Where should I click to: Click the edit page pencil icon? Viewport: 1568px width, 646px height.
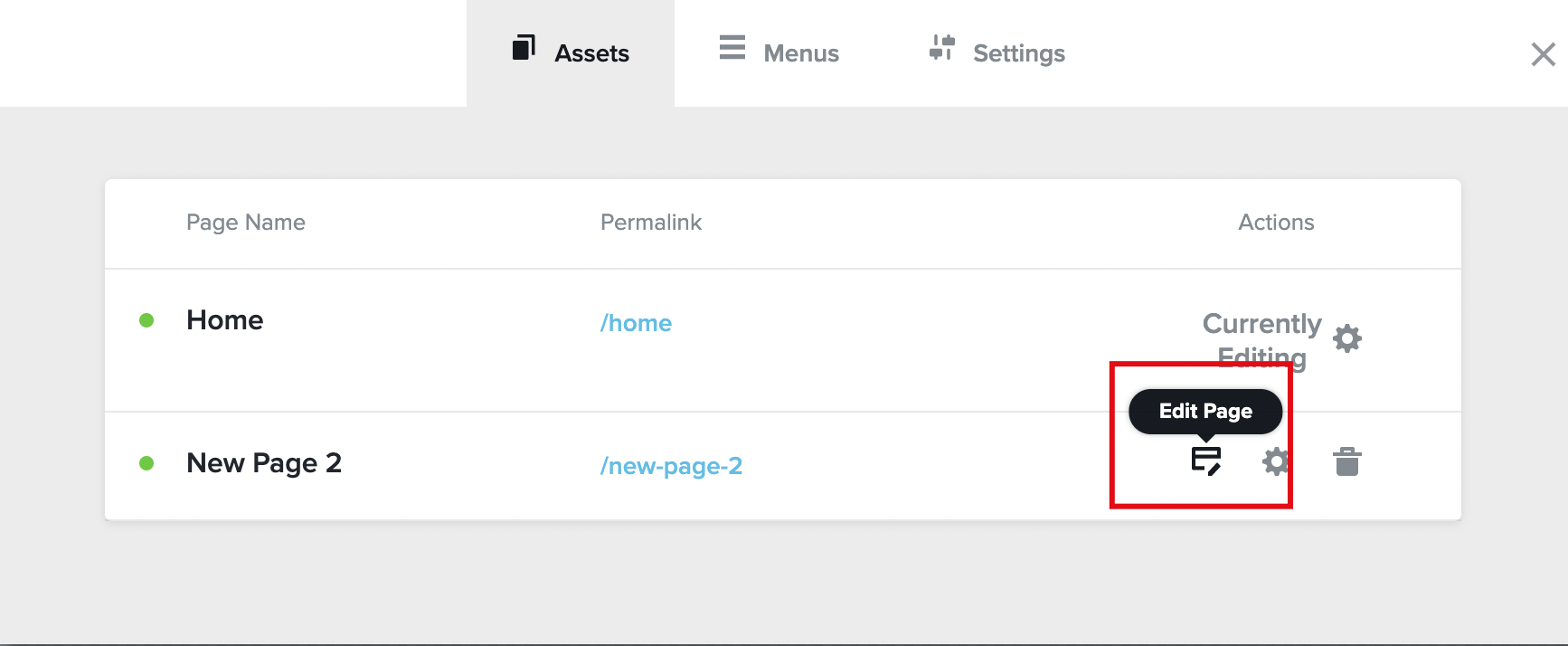[1206, 461]
